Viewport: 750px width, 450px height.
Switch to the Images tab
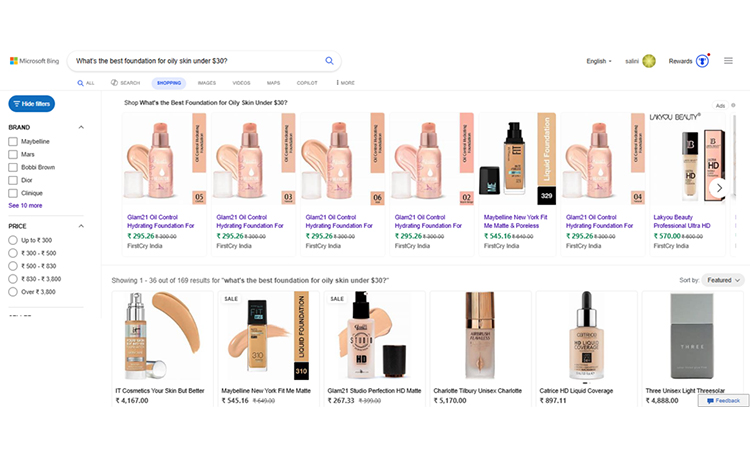[206, 83]
